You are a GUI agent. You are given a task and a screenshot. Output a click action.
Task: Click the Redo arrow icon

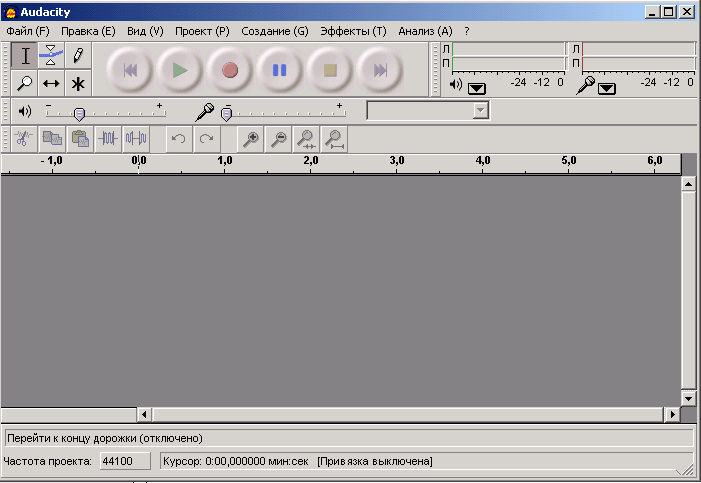click(207, 139)
